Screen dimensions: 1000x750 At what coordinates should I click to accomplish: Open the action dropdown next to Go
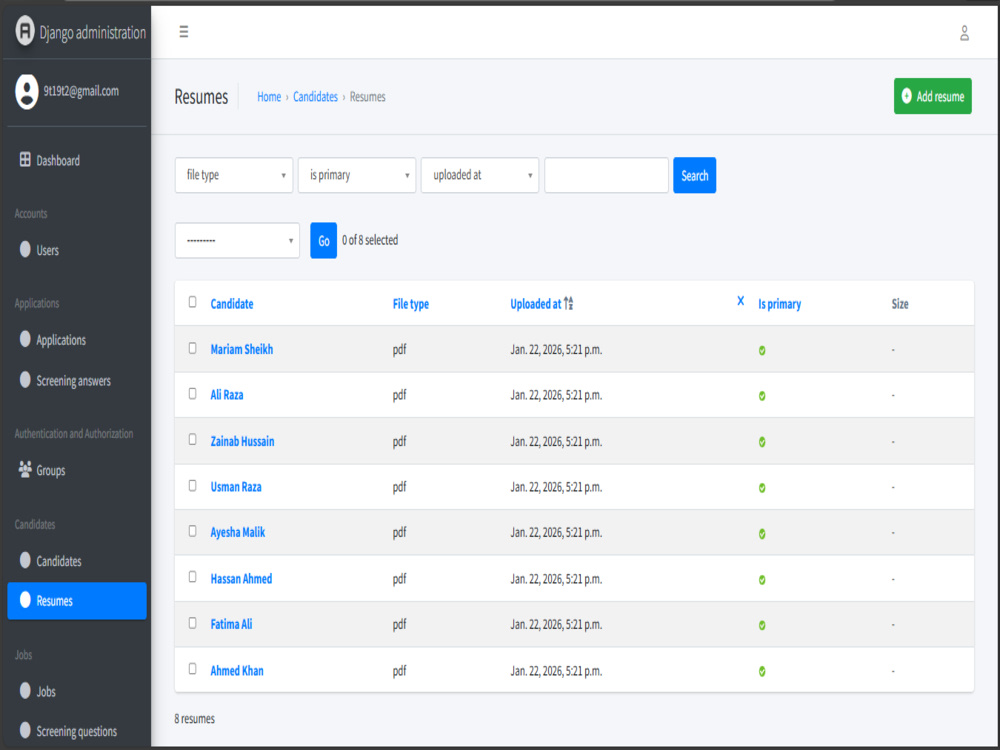pyautogui.click(x=237, y=240)
